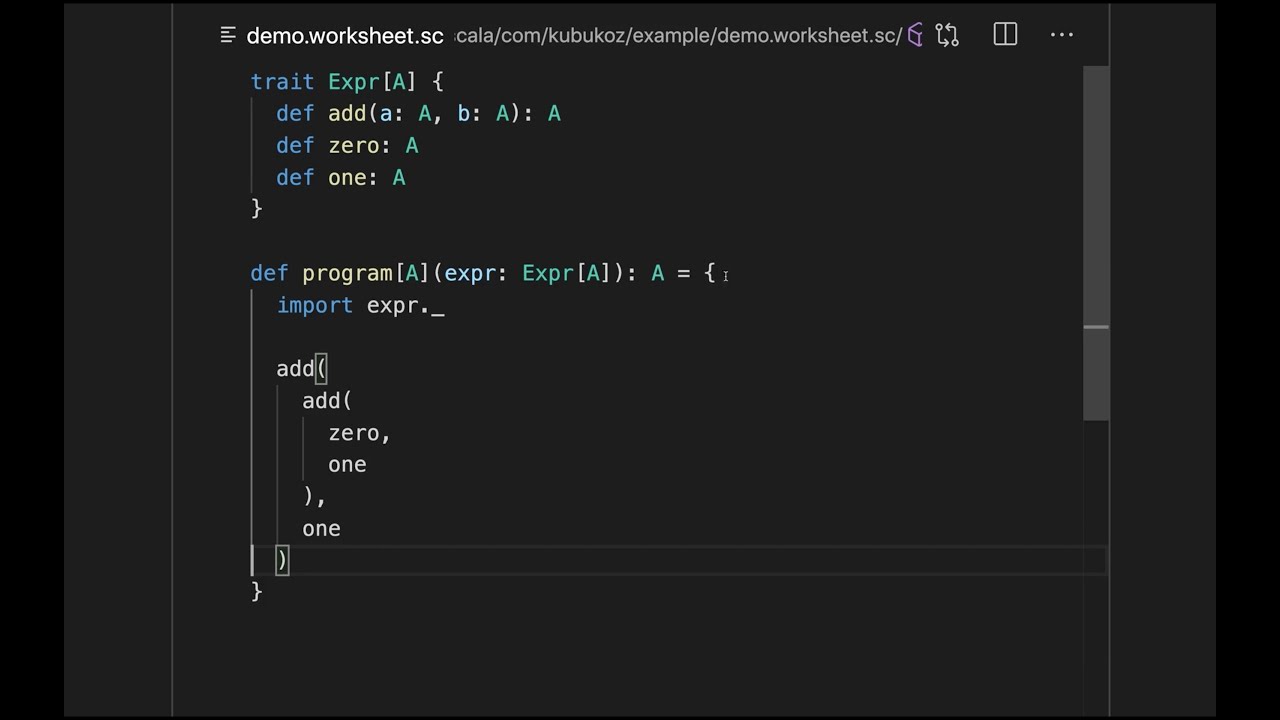
Task: Click the closing brace of trait Expr
Action: 256,209
